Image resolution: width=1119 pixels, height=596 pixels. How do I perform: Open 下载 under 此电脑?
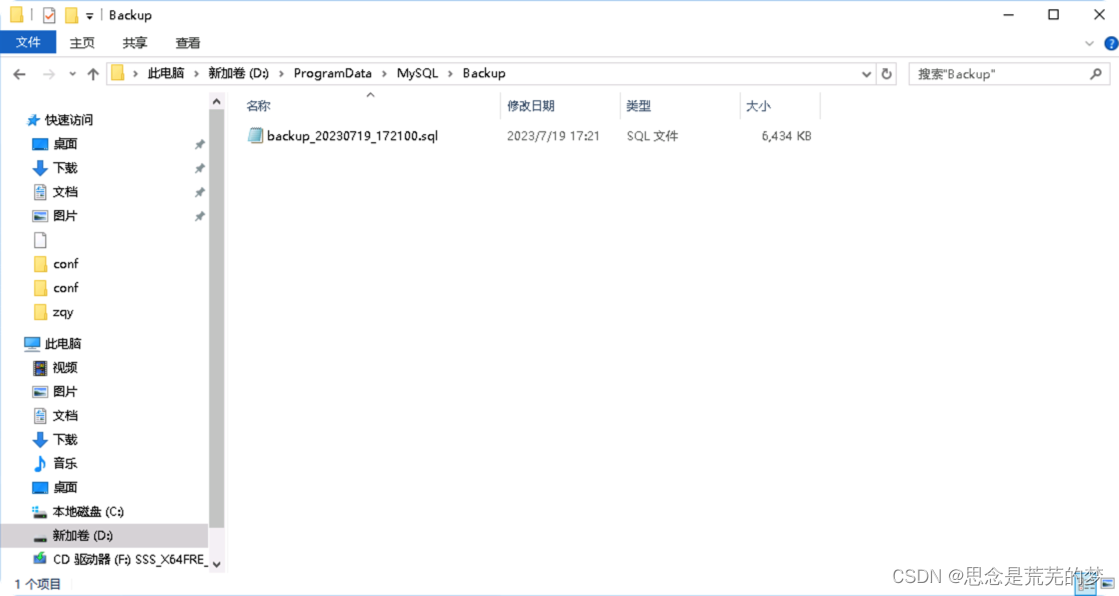click(65, 440)
